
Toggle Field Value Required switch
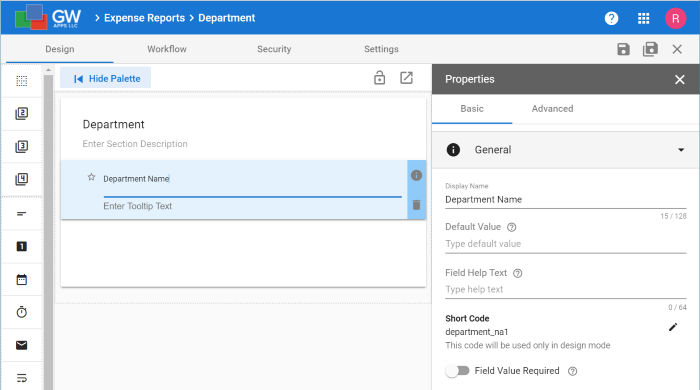tap(457, 371)
